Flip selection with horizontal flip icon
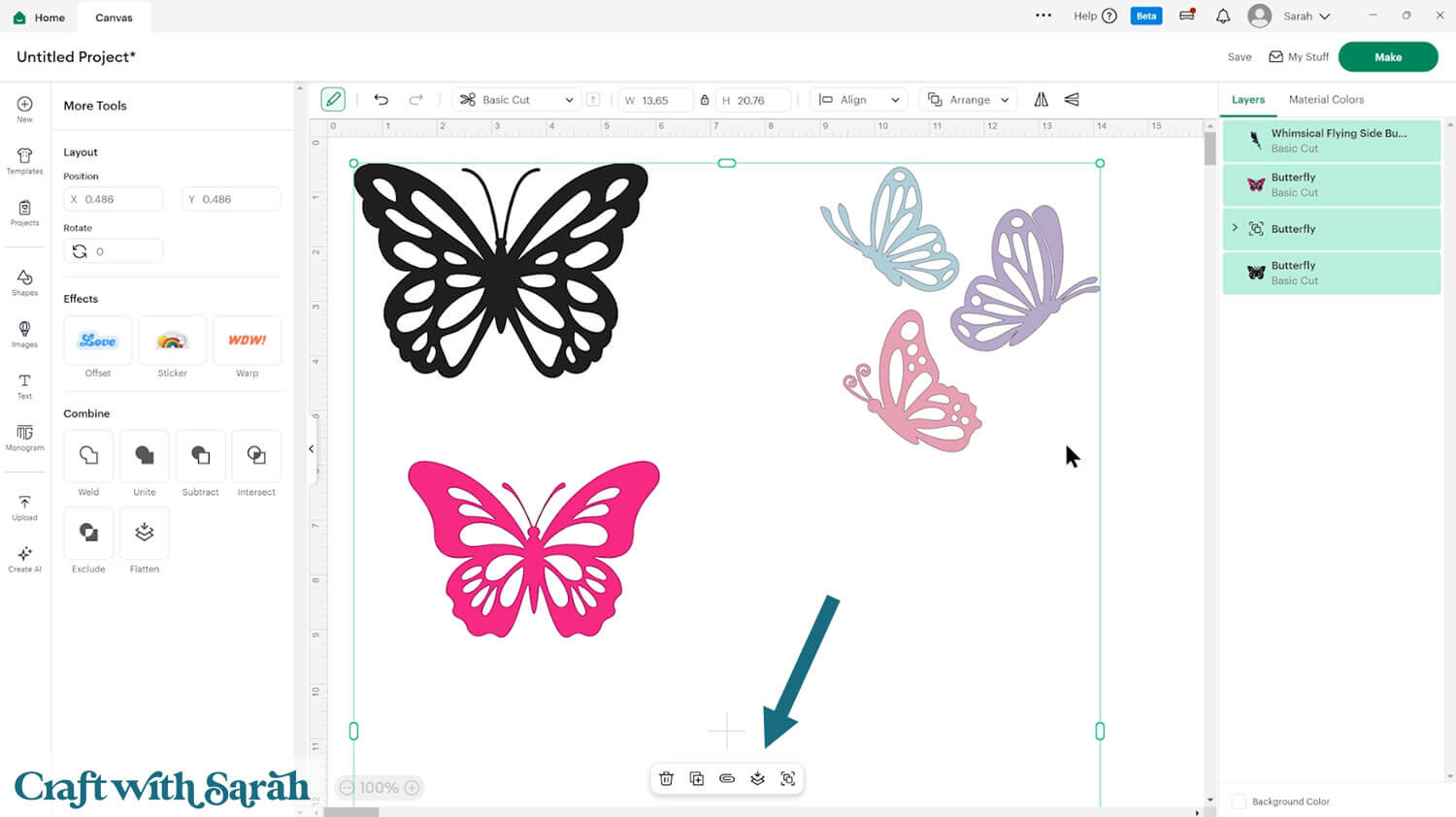 [x=1041, y=100]
